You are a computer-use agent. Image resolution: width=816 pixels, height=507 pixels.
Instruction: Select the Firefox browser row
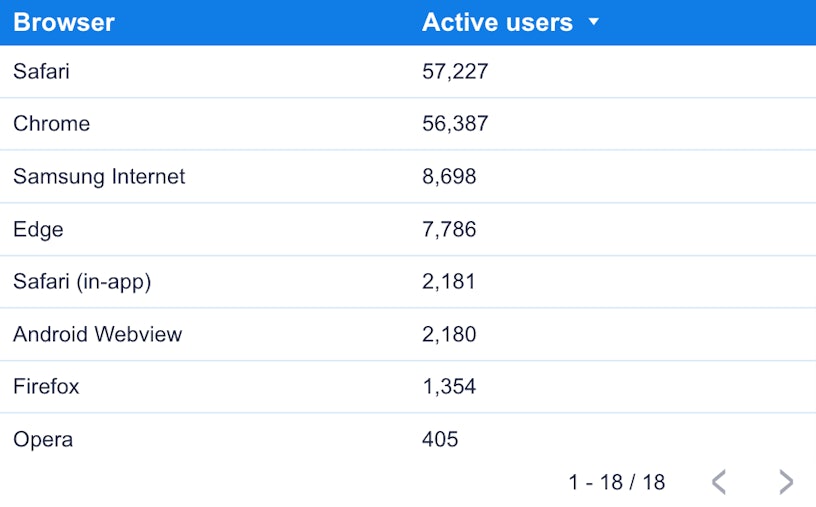(46, 387)
